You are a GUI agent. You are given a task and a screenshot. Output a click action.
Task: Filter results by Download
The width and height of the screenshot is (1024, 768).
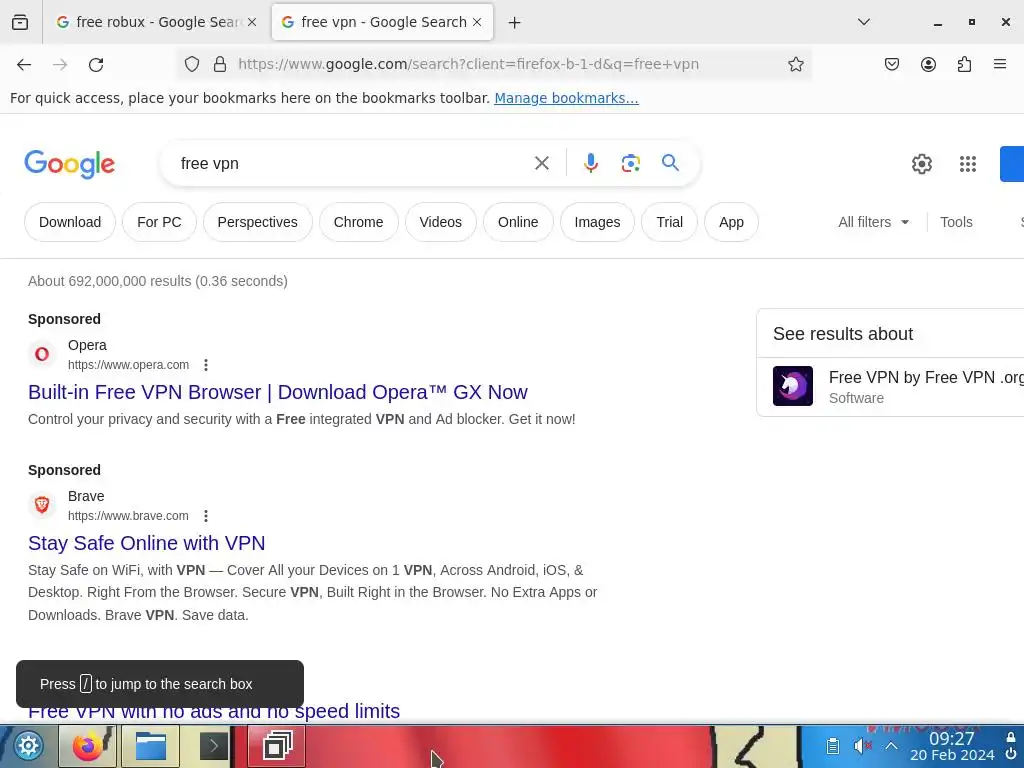click(x=70, y=222)
